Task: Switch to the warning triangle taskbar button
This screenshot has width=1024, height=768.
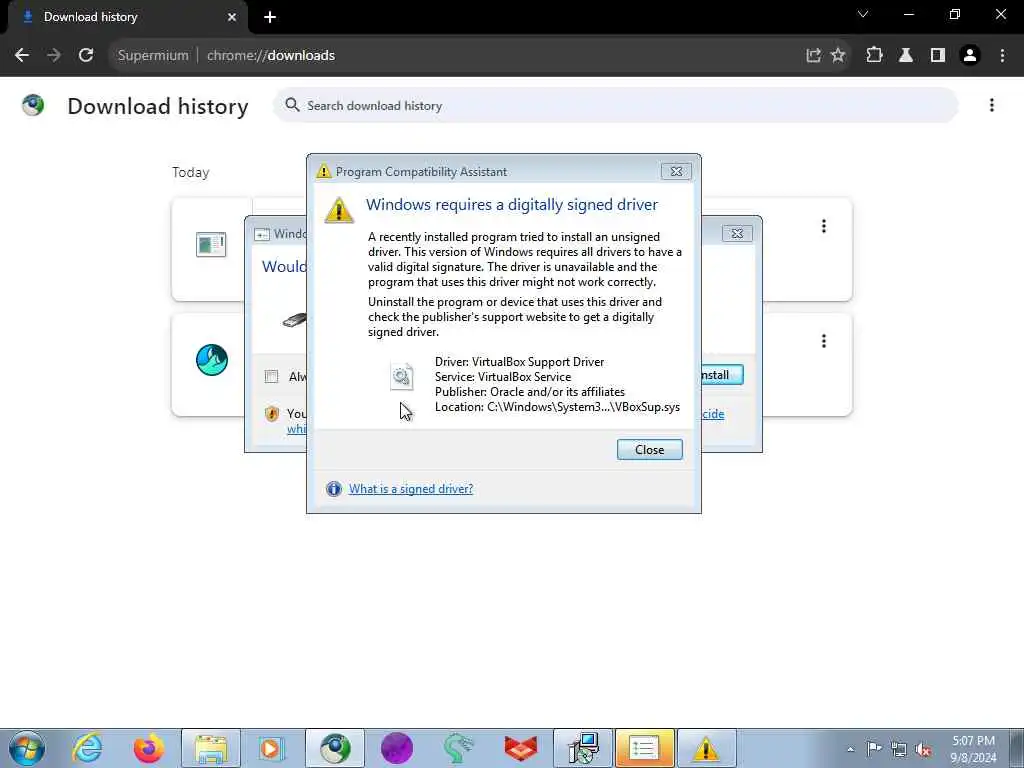Action: (x=706, y=748)
